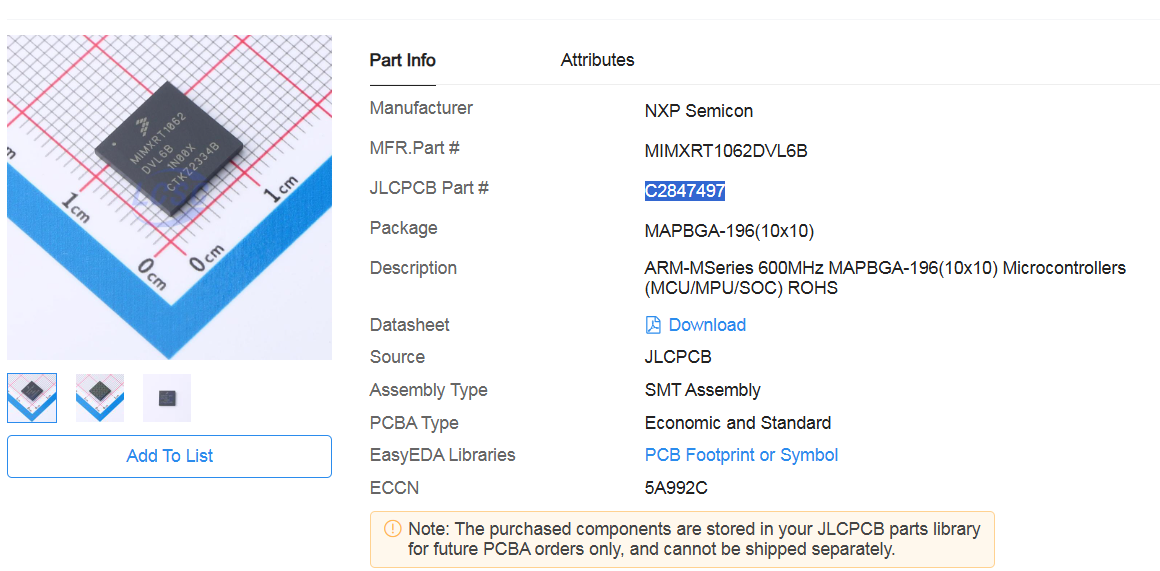Click the package value MAPBGA-196(10x10)

pyautogui.click(x=729, y=231)
